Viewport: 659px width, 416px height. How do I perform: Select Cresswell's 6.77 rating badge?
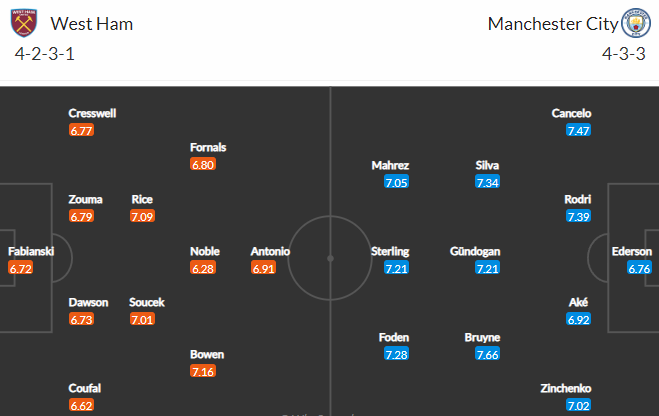pos(82,130)
